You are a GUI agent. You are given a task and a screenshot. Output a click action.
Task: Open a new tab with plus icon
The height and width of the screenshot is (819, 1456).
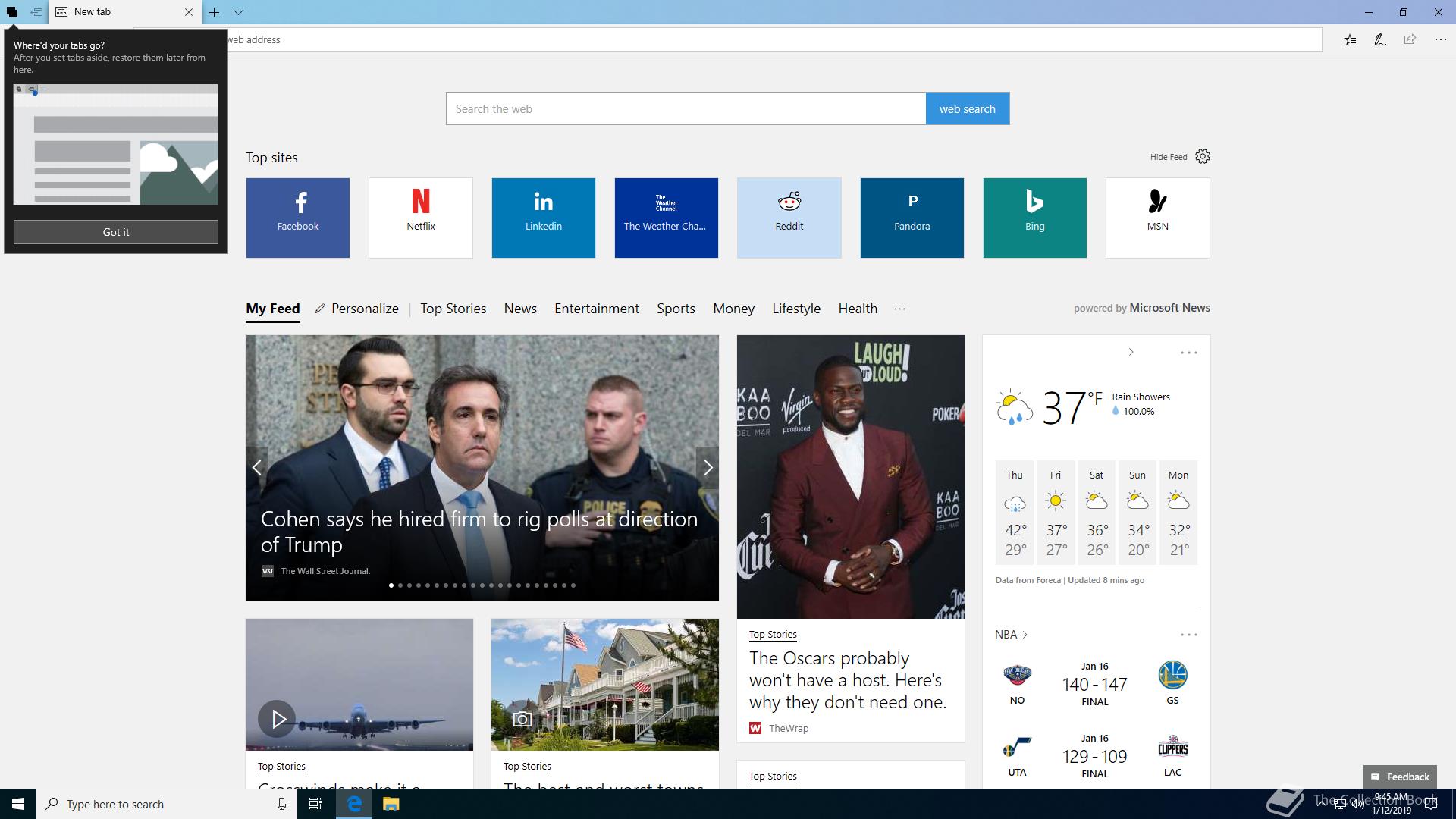coord(215,12)
